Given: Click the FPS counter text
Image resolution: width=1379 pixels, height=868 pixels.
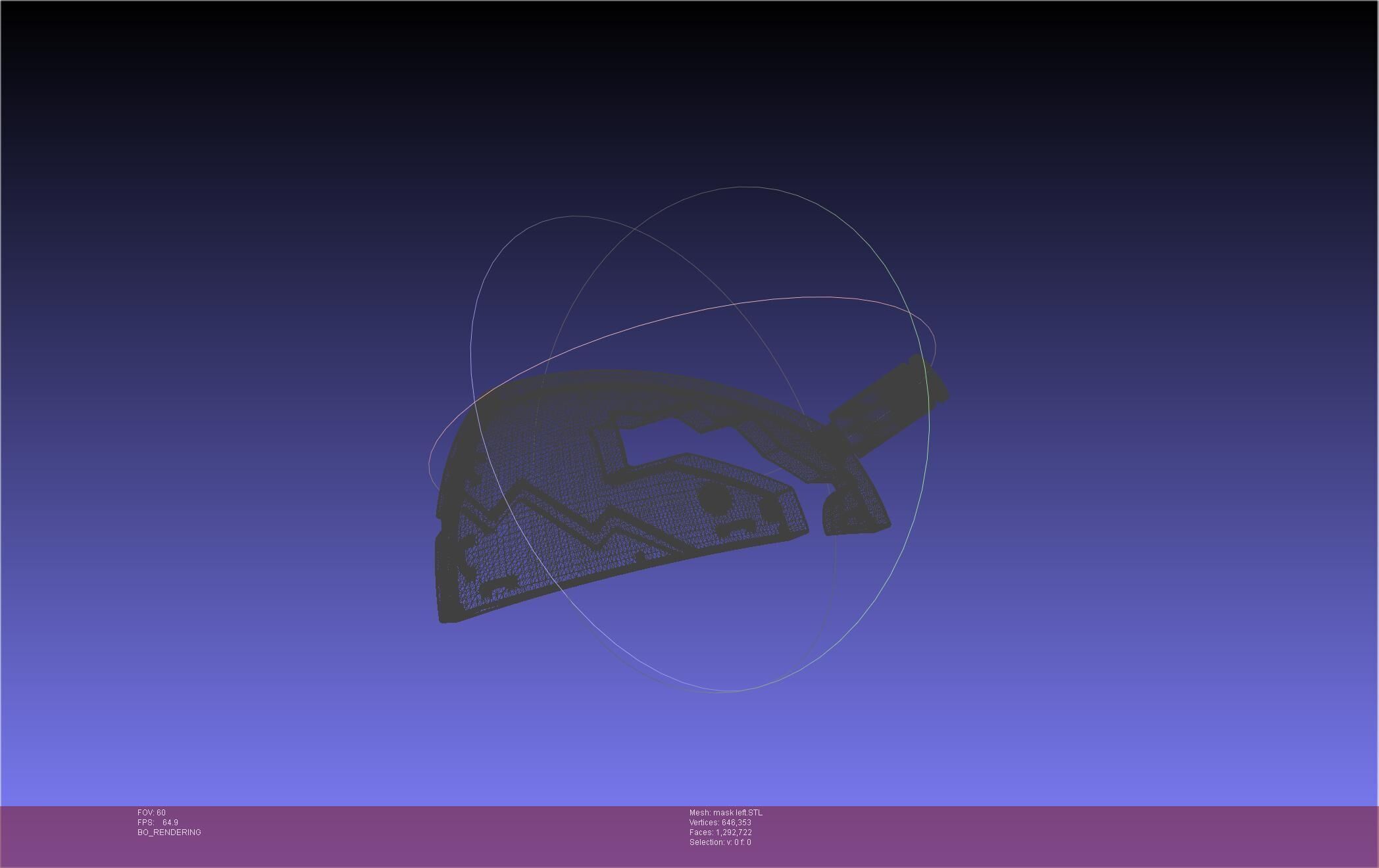Looking at the screenshot, I should click(158, 823).
